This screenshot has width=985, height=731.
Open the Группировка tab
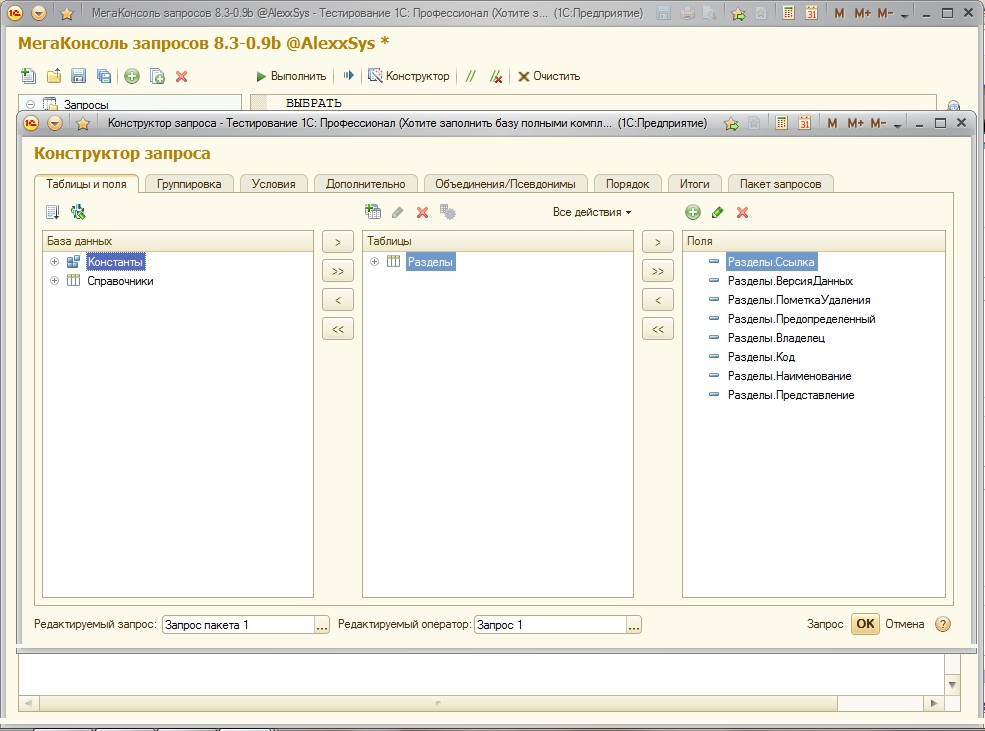[189, 184]
